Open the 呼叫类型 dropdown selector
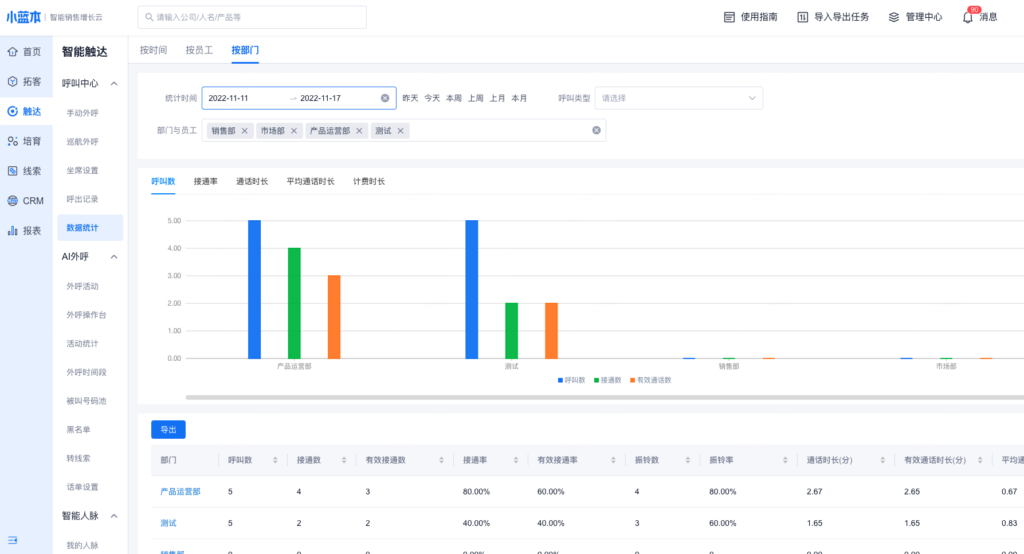Viewport: 1024px width, 554px height. [679, 98]
